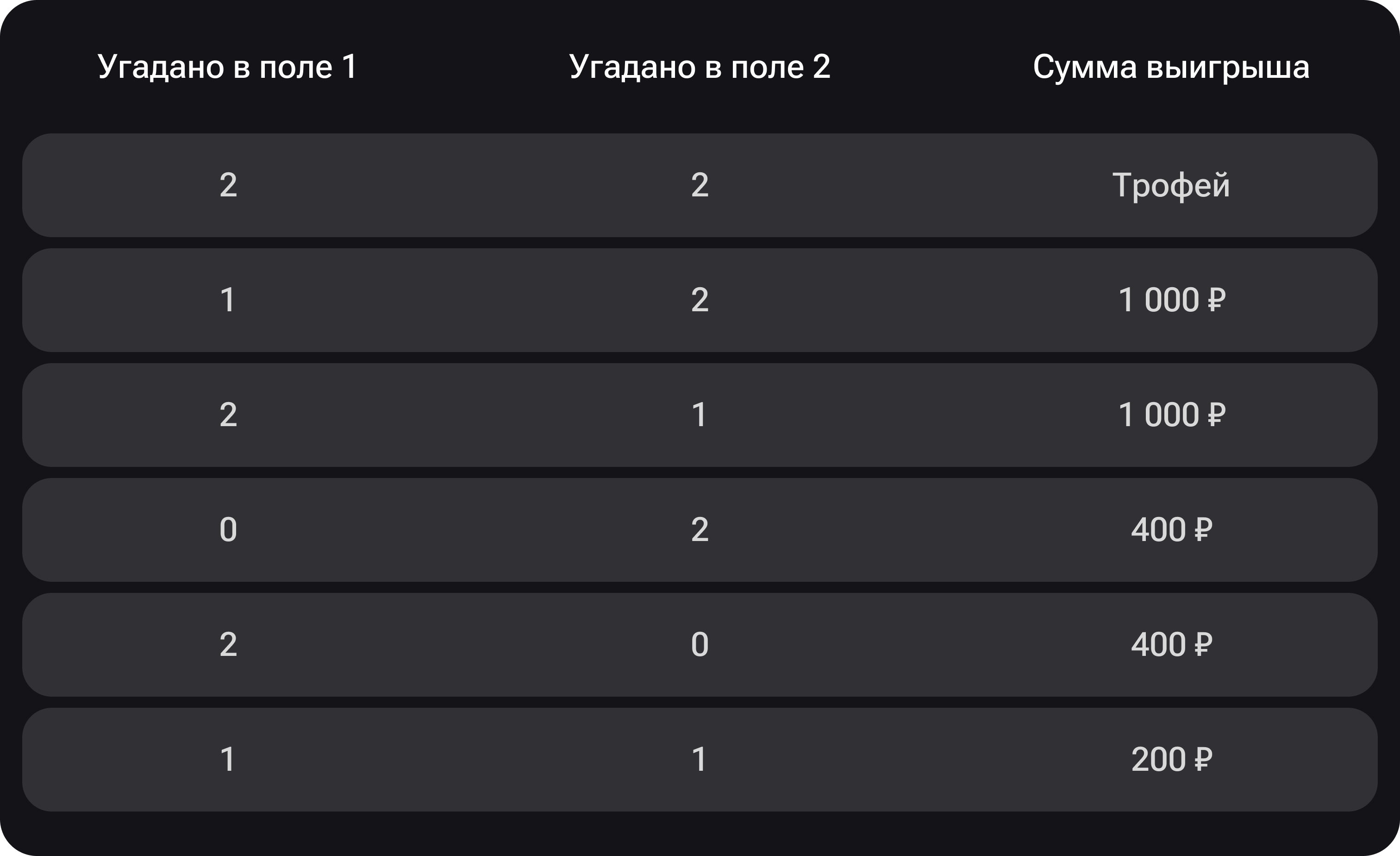Screen dimensions: 1400x856
Task: Select the 'Трофей' prize cell
Action: point(1171,185)
